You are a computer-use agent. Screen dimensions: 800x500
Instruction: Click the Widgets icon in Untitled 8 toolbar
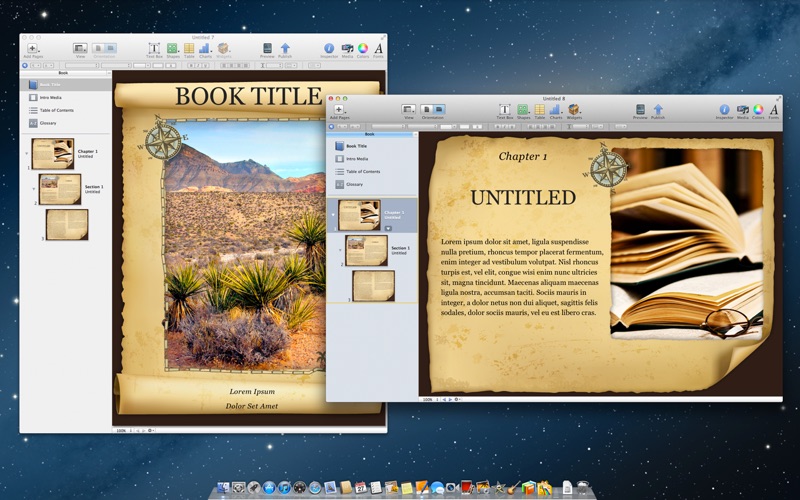[x=574, y=110]
